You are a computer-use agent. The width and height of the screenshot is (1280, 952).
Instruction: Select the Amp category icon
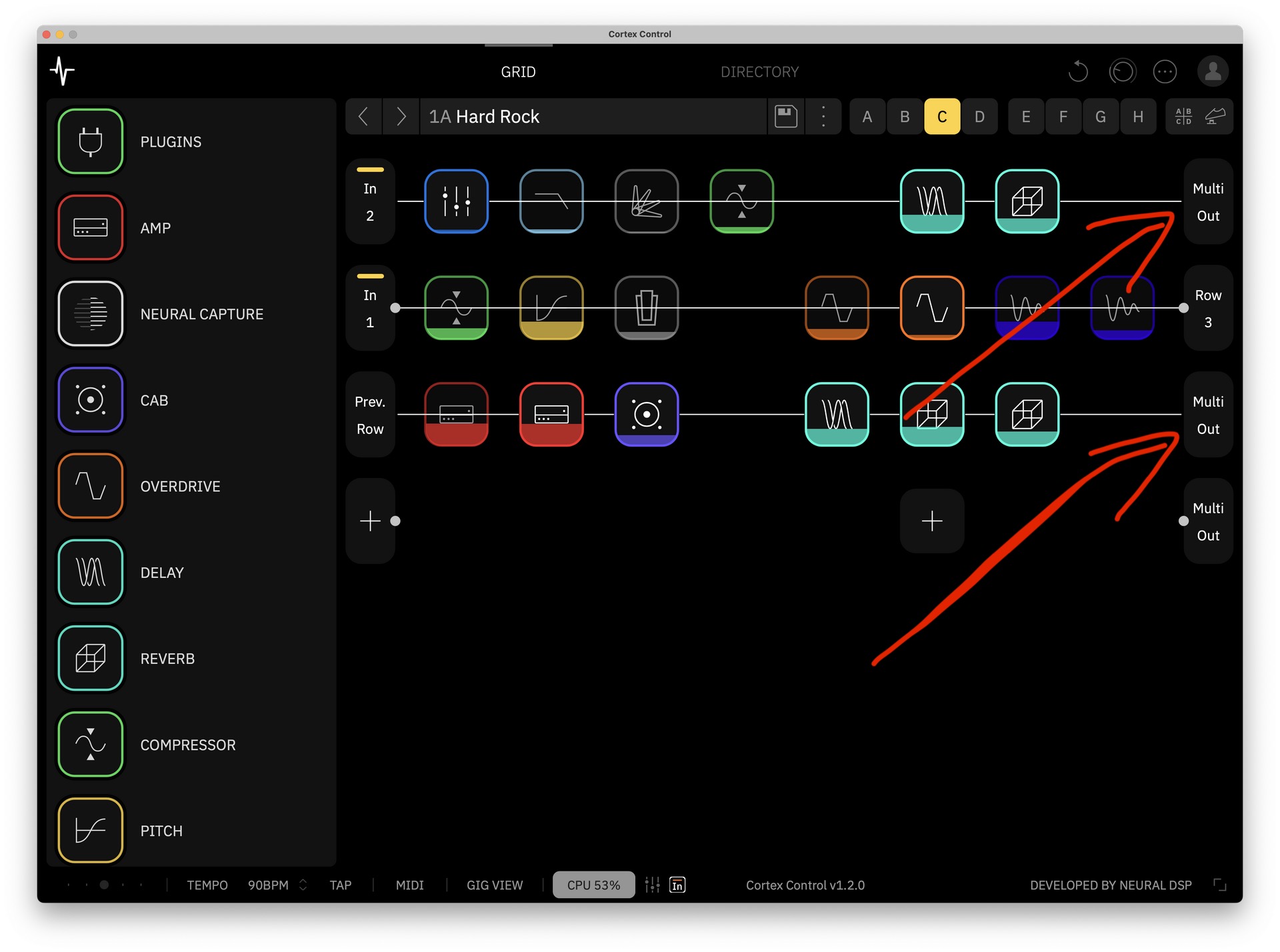(x=91, y=227)
